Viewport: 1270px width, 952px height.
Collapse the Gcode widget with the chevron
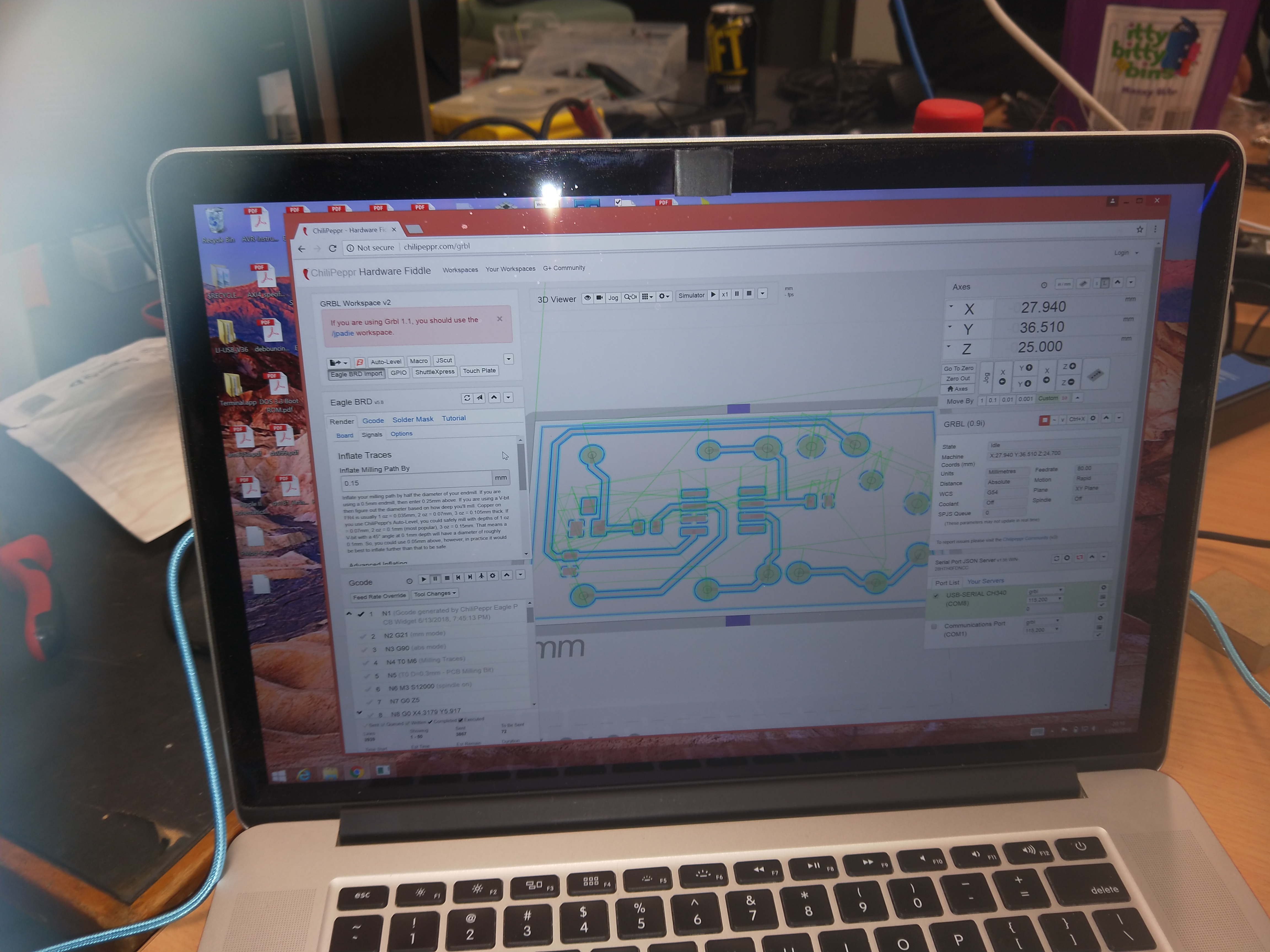[507, 575]
